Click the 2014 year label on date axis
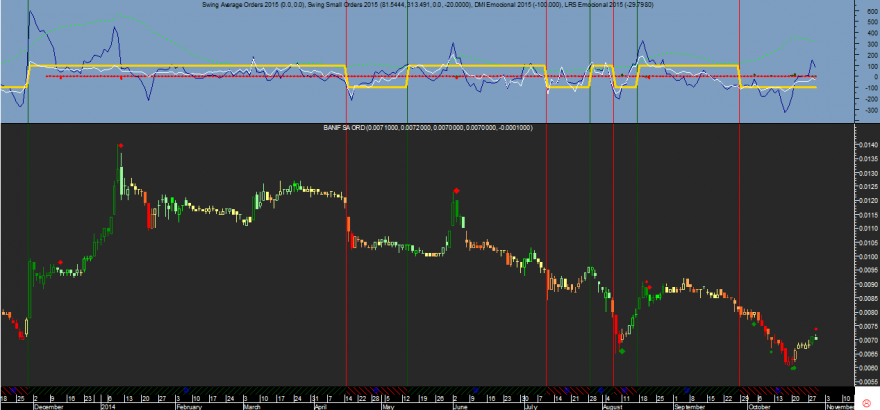Image resolution: width=880 pixels, height=410 pixels. point(108,407)
